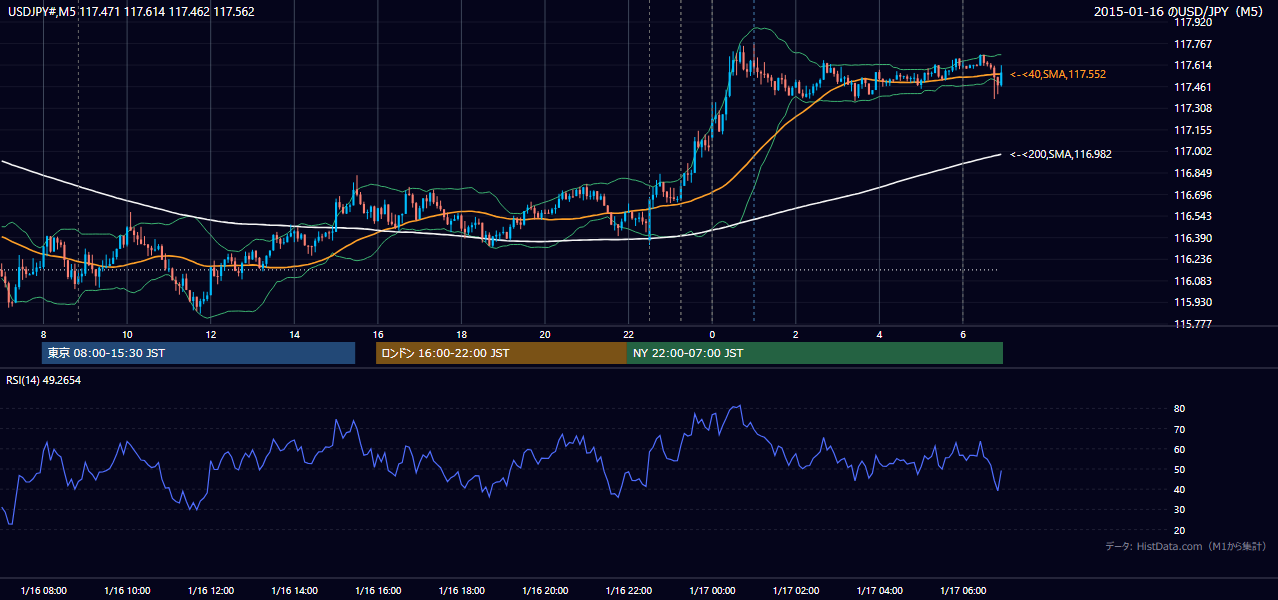Click RSI scale value 80

1179,409
